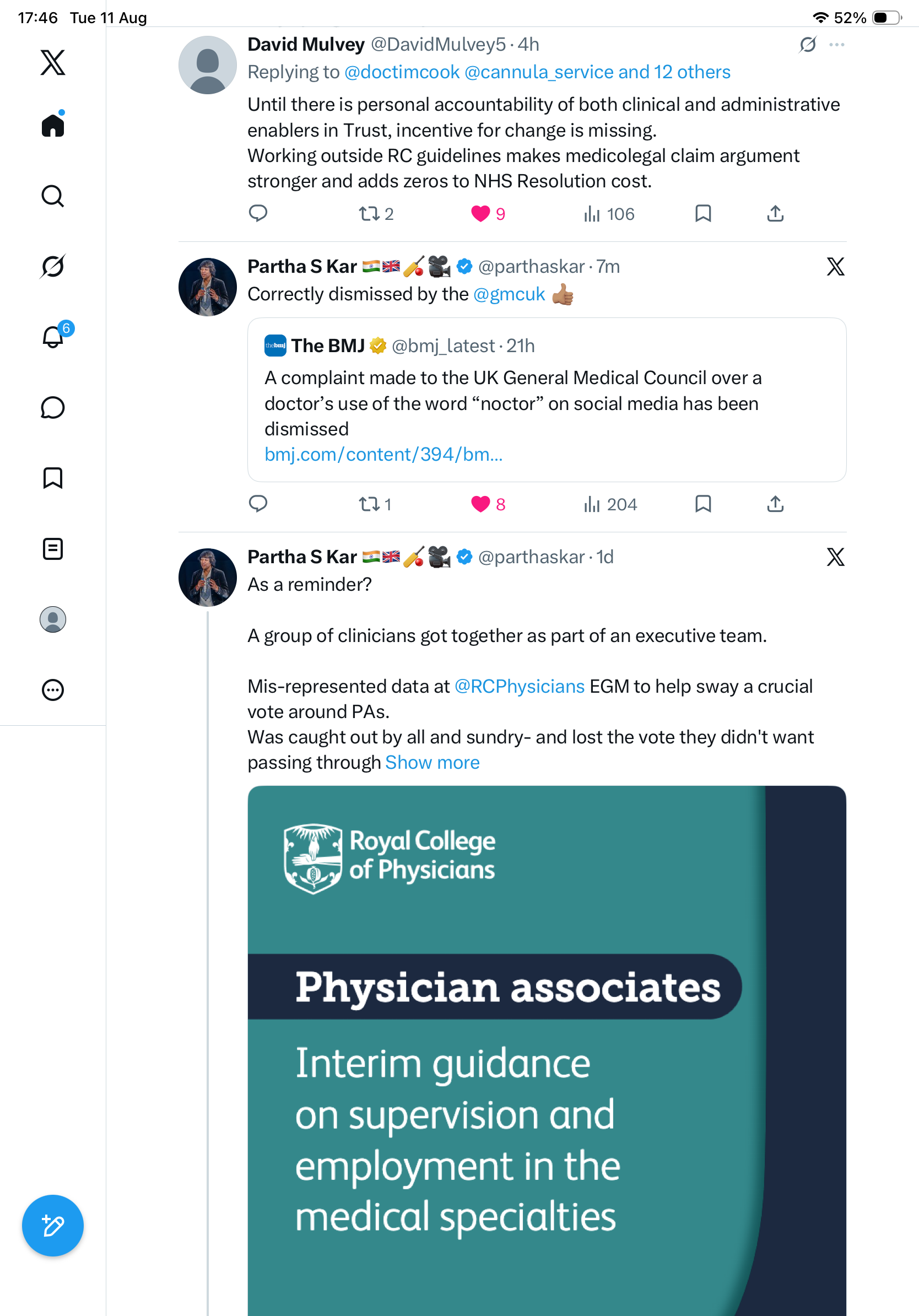919x1316 pixels.
Task: Bookmark David Mulvey's post
Action: [x=703, y=214]
